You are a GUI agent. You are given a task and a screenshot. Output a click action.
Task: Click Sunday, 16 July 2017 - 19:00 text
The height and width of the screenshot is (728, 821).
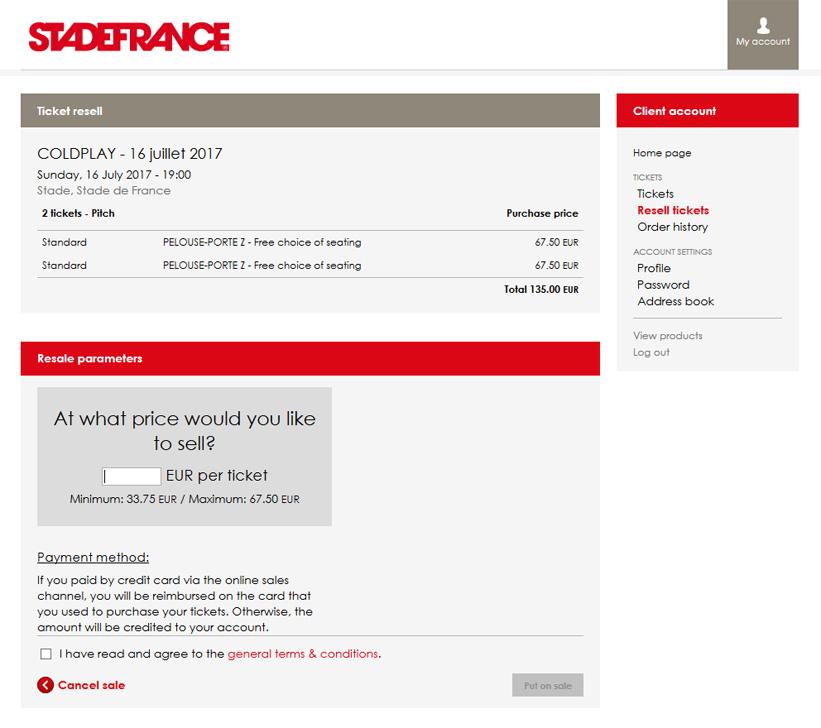point(114,175)
